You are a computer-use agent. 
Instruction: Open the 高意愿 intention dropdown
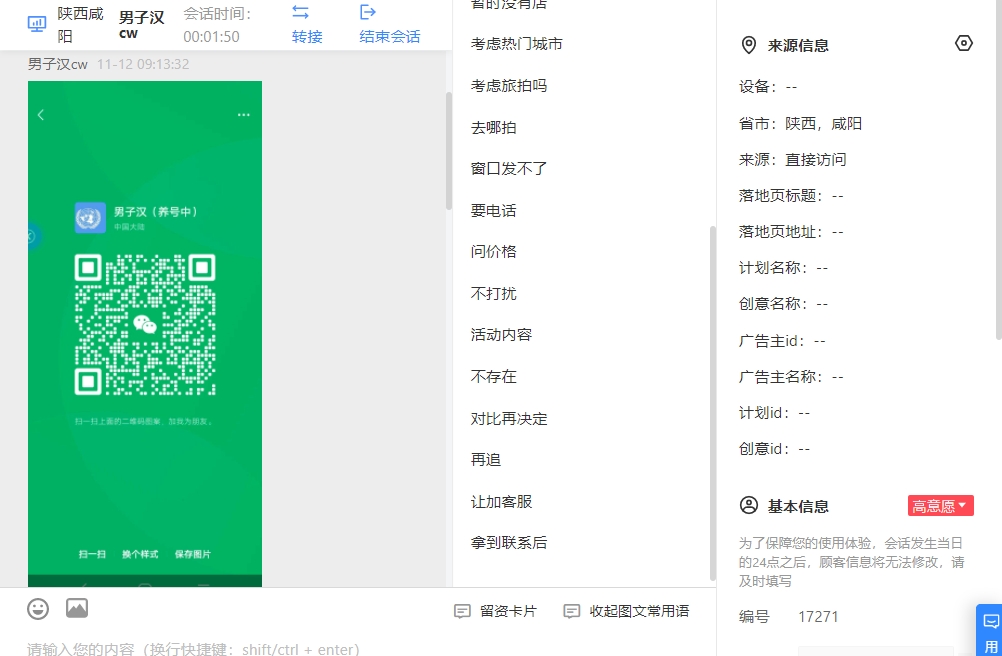pyautogui.click(x=940, y=506)
